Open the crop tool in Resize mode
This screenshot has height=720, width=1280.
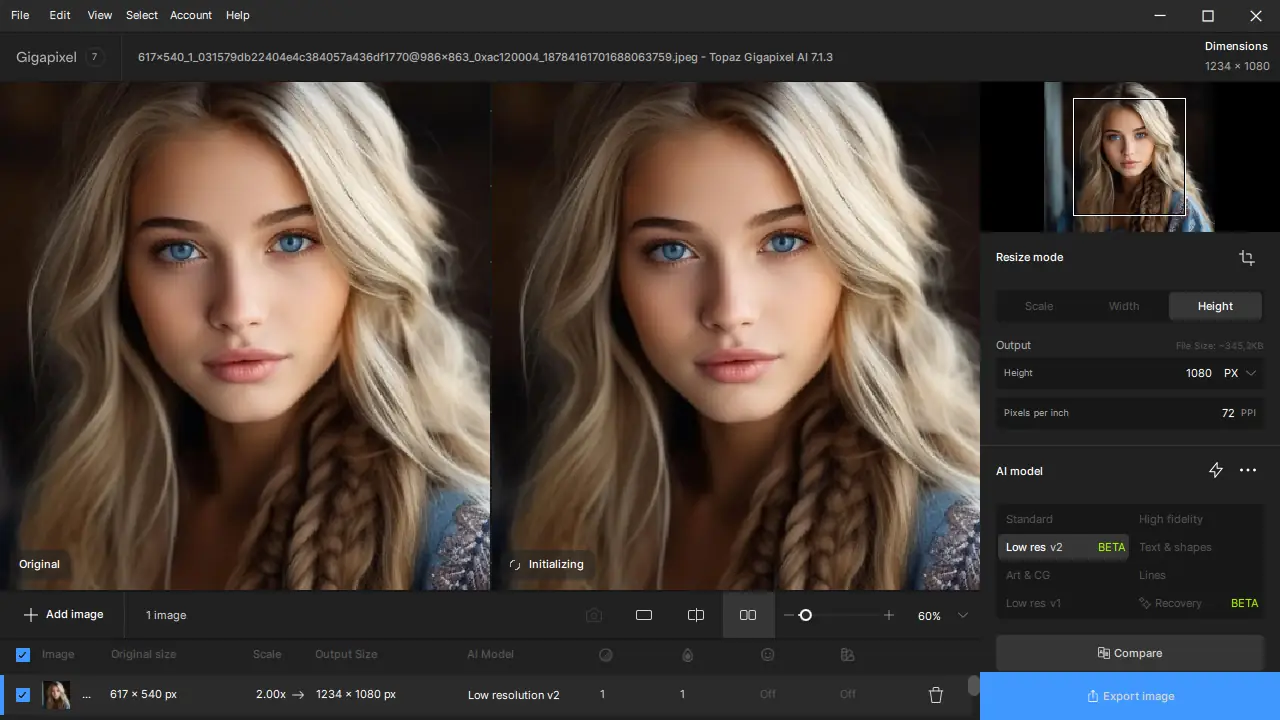(x=1246, y=258)
